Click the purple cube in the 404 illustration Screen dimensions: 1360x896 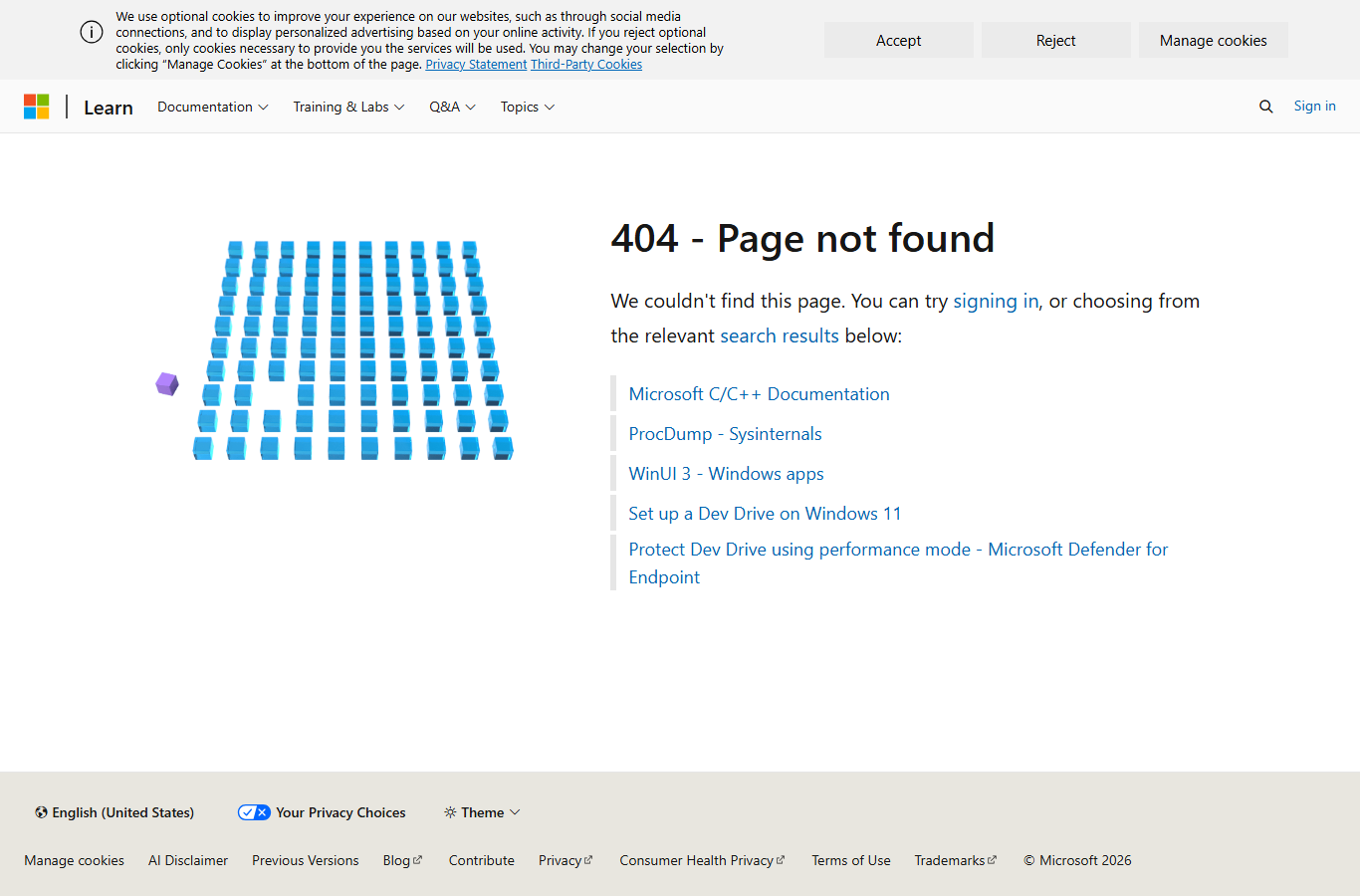[x=167, y=383]
